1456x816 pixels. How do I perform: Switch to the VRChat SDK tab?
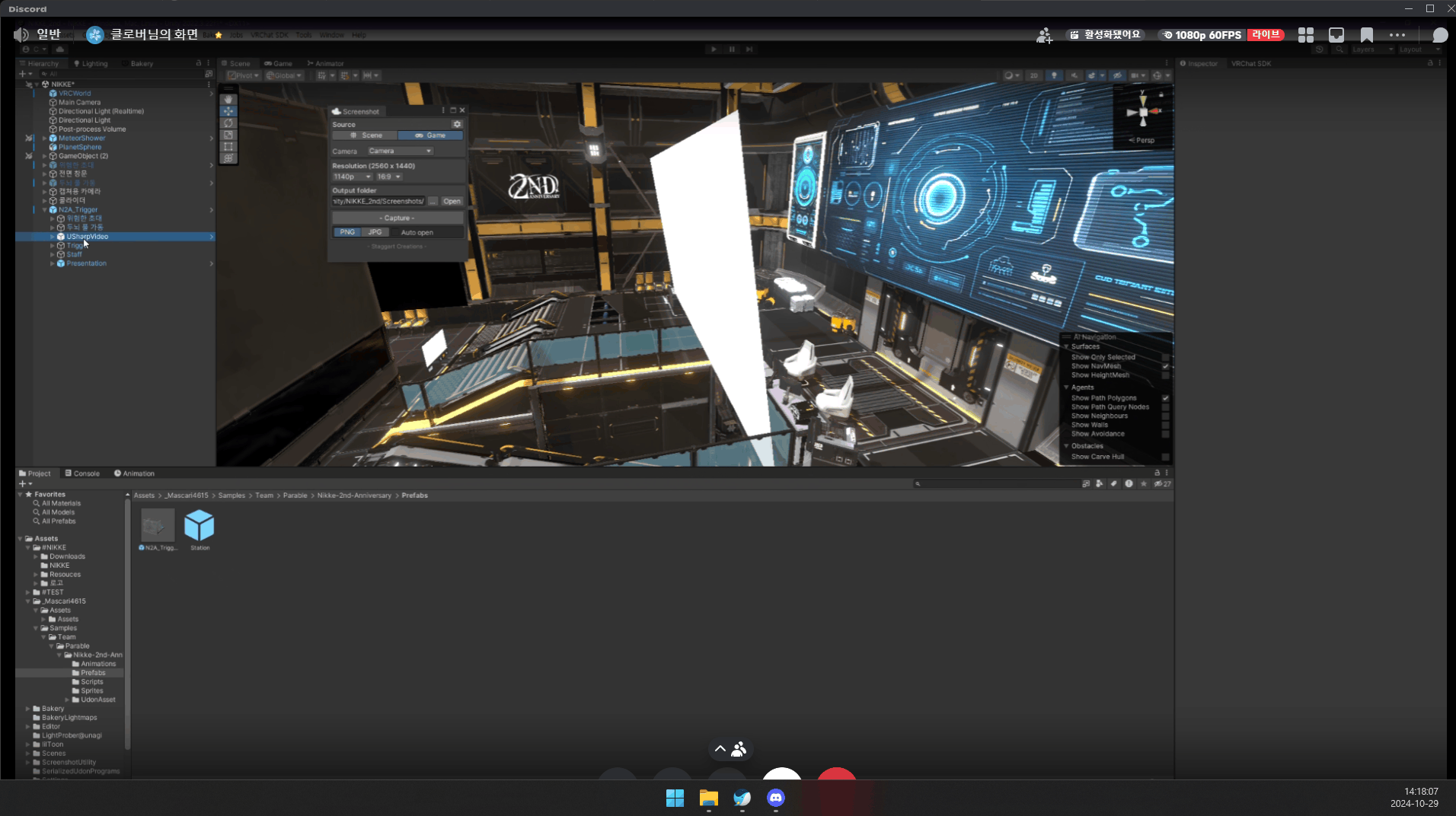1251,64
